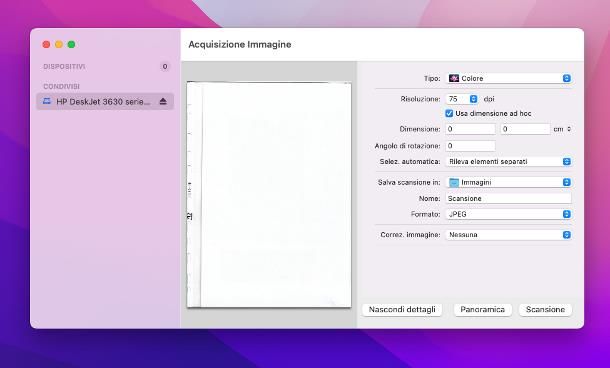Screen dimensions: 610x368
Task: Start scan with the Scansione button
Action: click(545, 310)
